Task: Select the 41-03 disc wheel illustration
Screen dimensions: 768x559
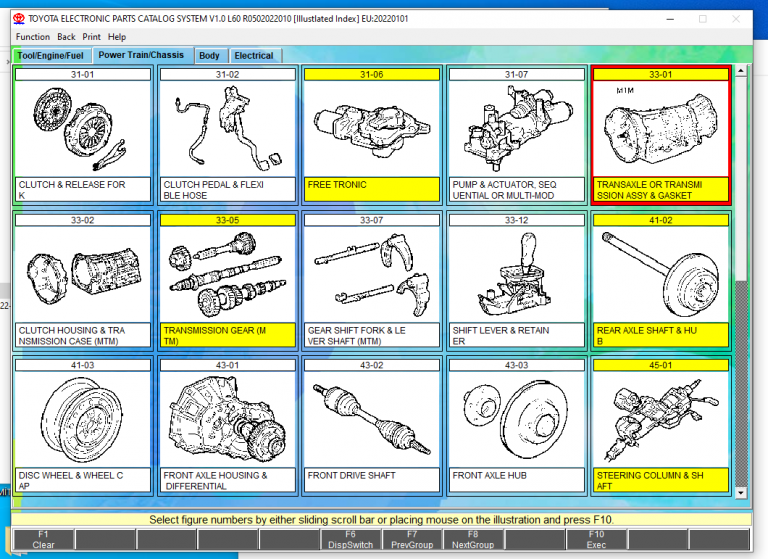Action: click(x=83, y=419)
